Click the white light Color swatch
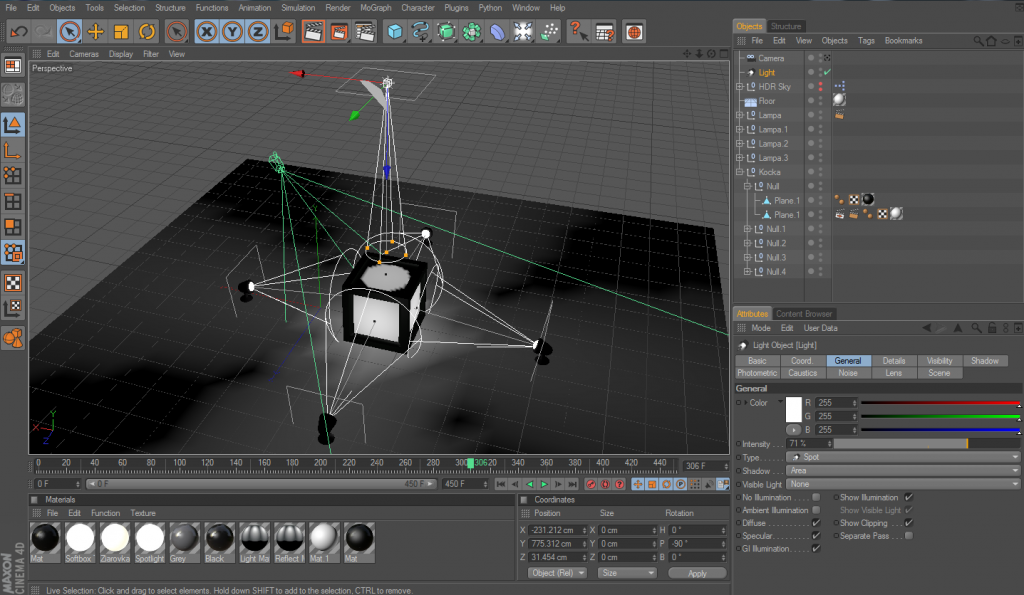Viewport: 1024px width, 595px height. [x=795, y=409]
